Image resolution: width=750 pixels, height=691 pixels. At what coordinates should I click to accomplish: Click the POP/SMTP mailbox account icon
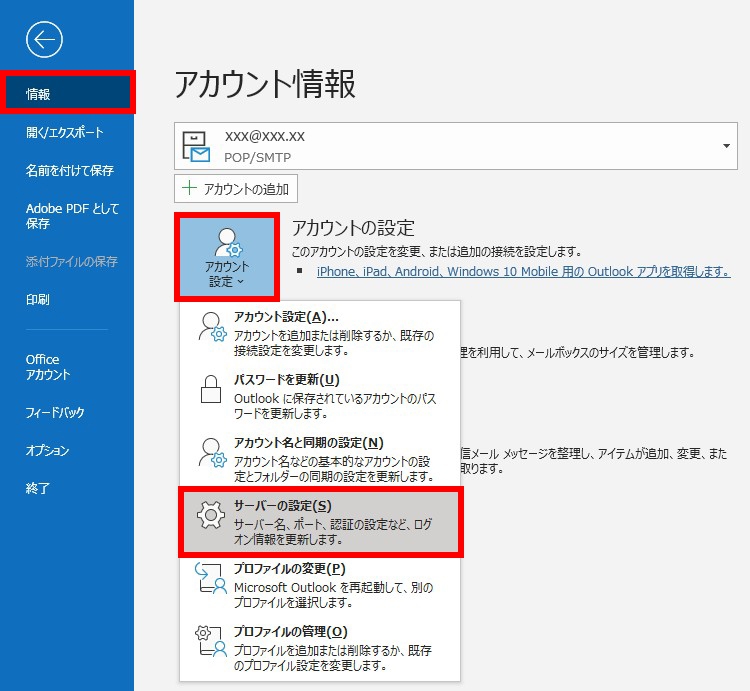(196, 146)
